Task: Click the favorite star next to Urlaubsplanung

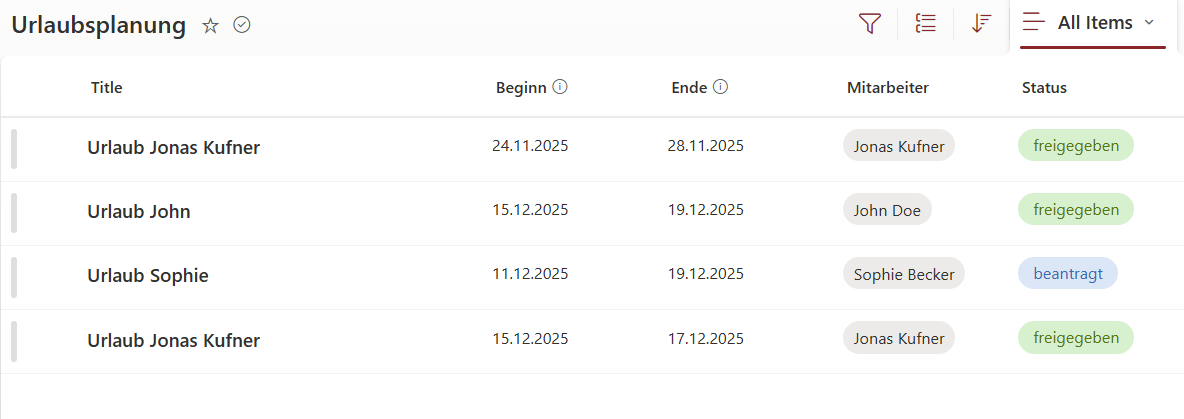Action: pos(210,26)
